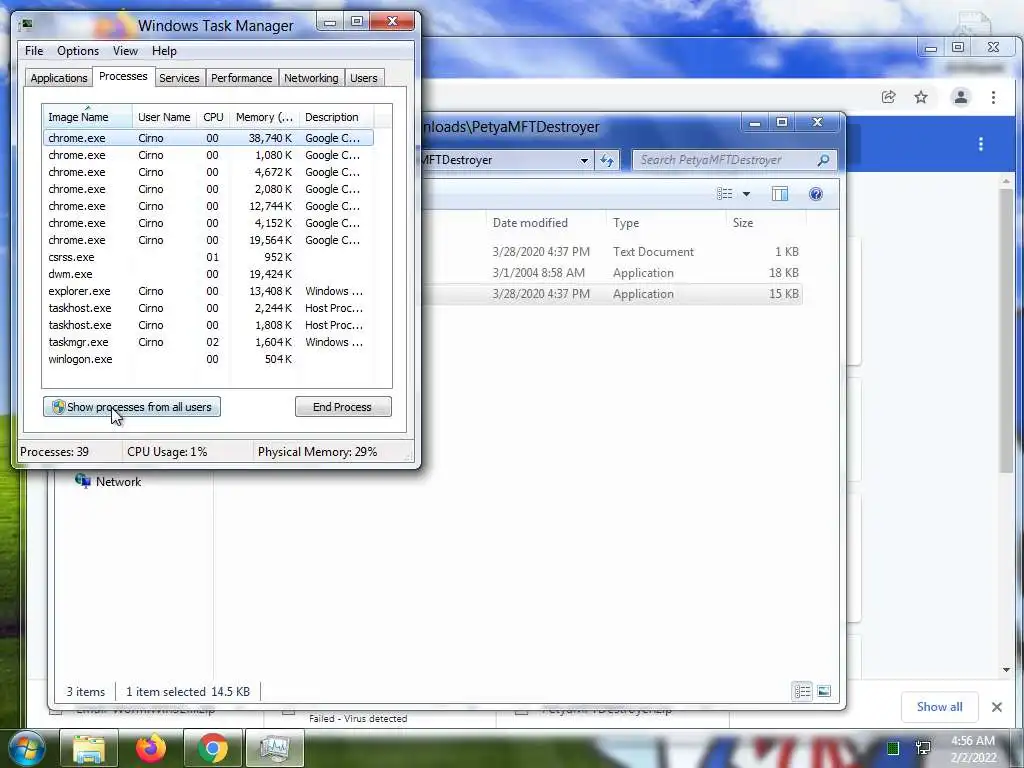Switch to the Networking tab
This screenshot has height=768, width=1024.
[x=311, y=78]
